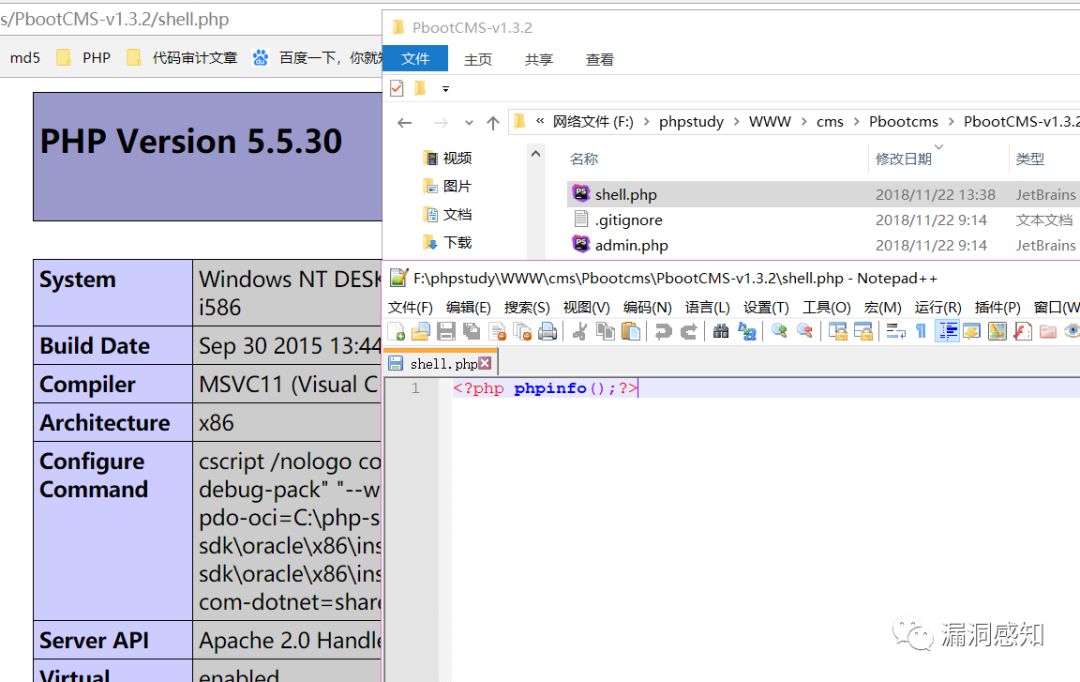Click the user-defined language icon in Notepad++
The height and width of the screenshot is (682, 1080).
point(972,332)
